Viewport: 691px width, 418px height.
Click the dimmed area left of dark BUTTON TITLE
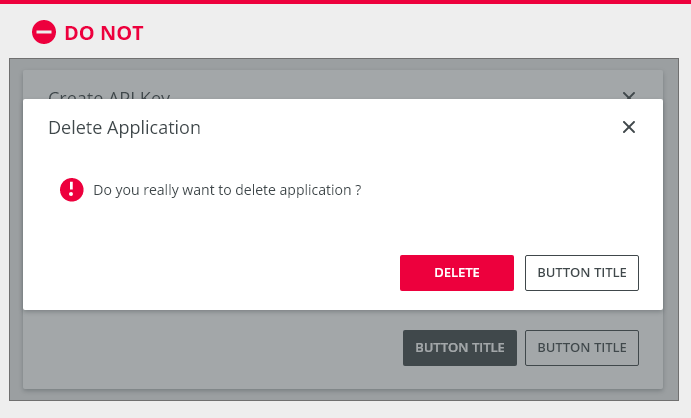[212, 348]
